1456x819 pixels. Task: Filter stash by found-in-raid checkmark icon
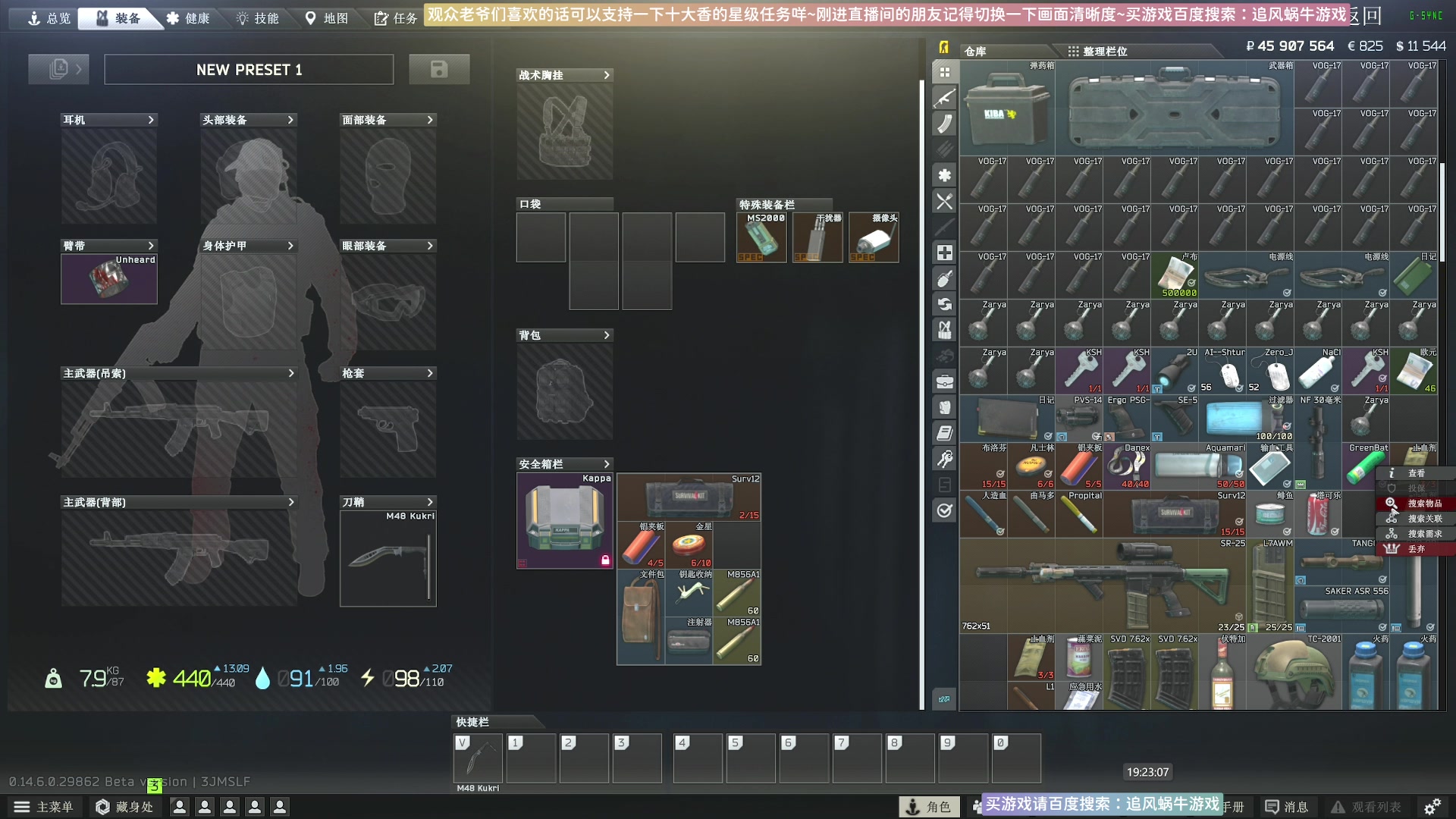(x=944, y=510)
